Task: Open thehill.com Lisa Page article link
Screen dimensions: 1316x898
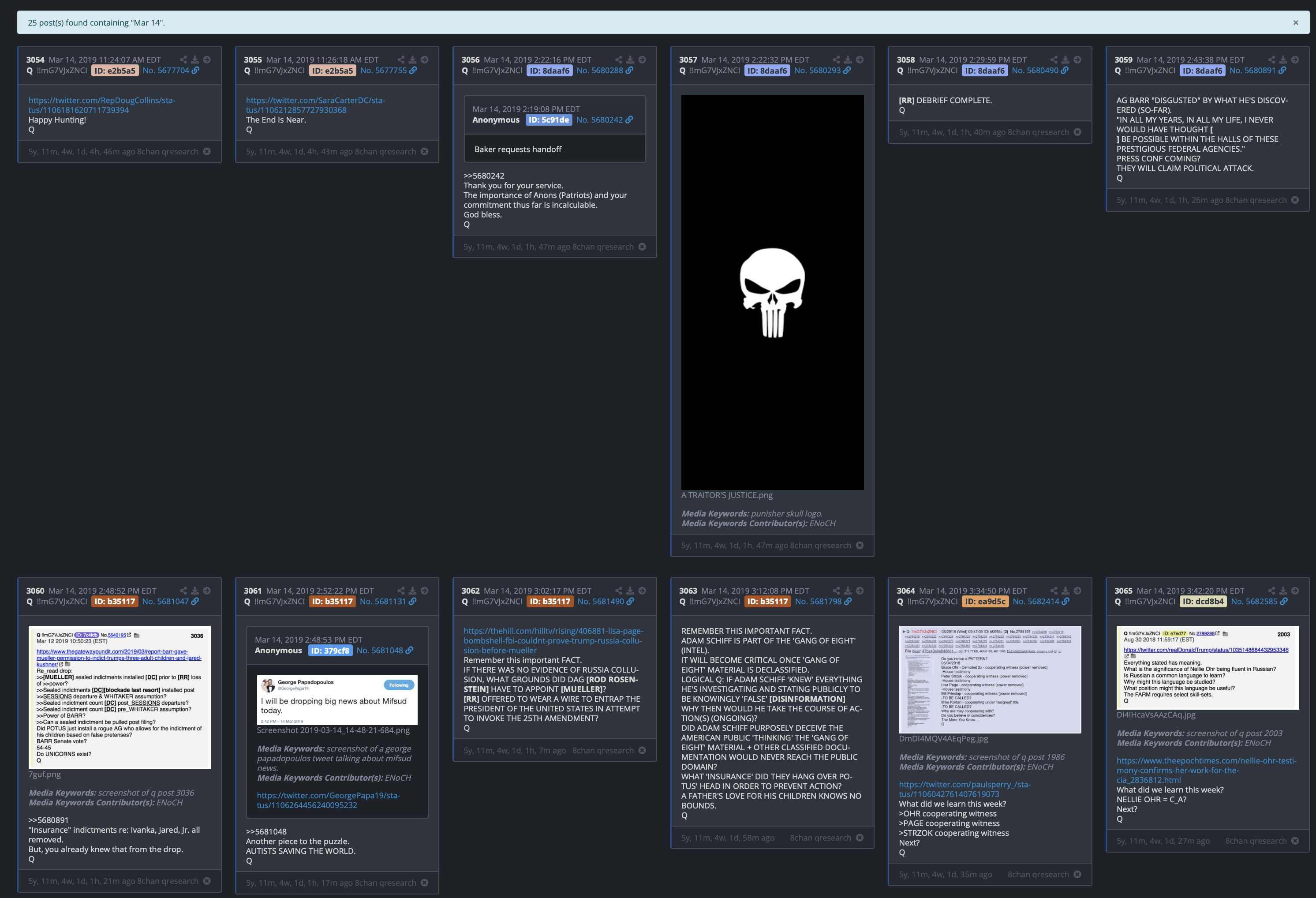Action: pyautogui.click(x=553, y=640)
